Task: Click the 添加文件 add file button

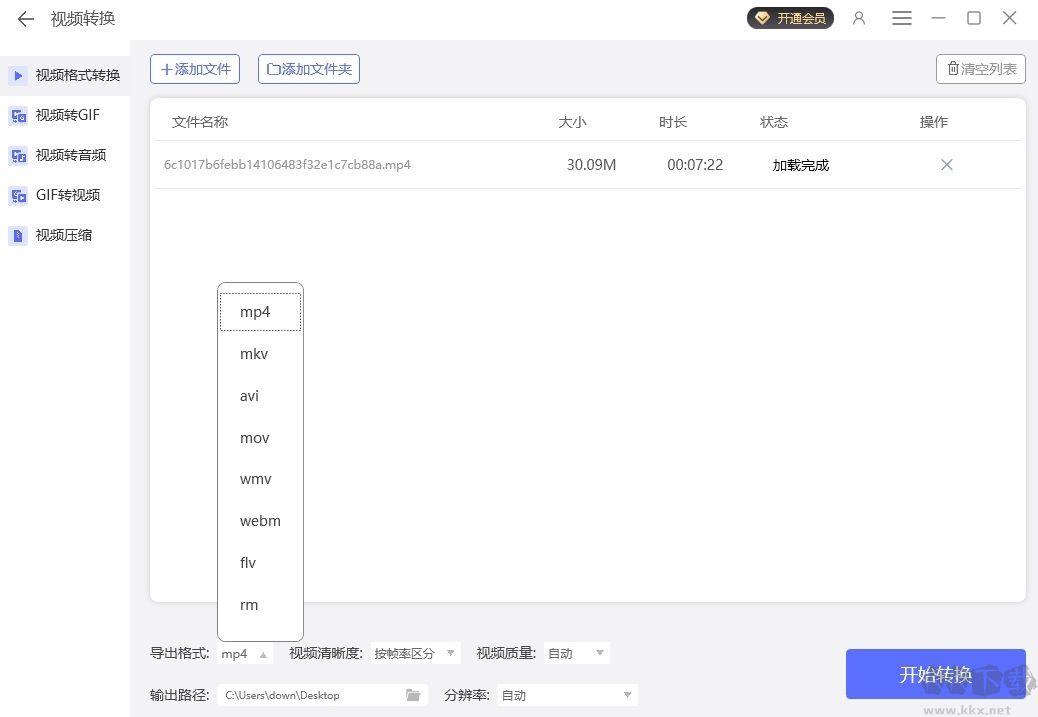Action: [x=195, y=69]
